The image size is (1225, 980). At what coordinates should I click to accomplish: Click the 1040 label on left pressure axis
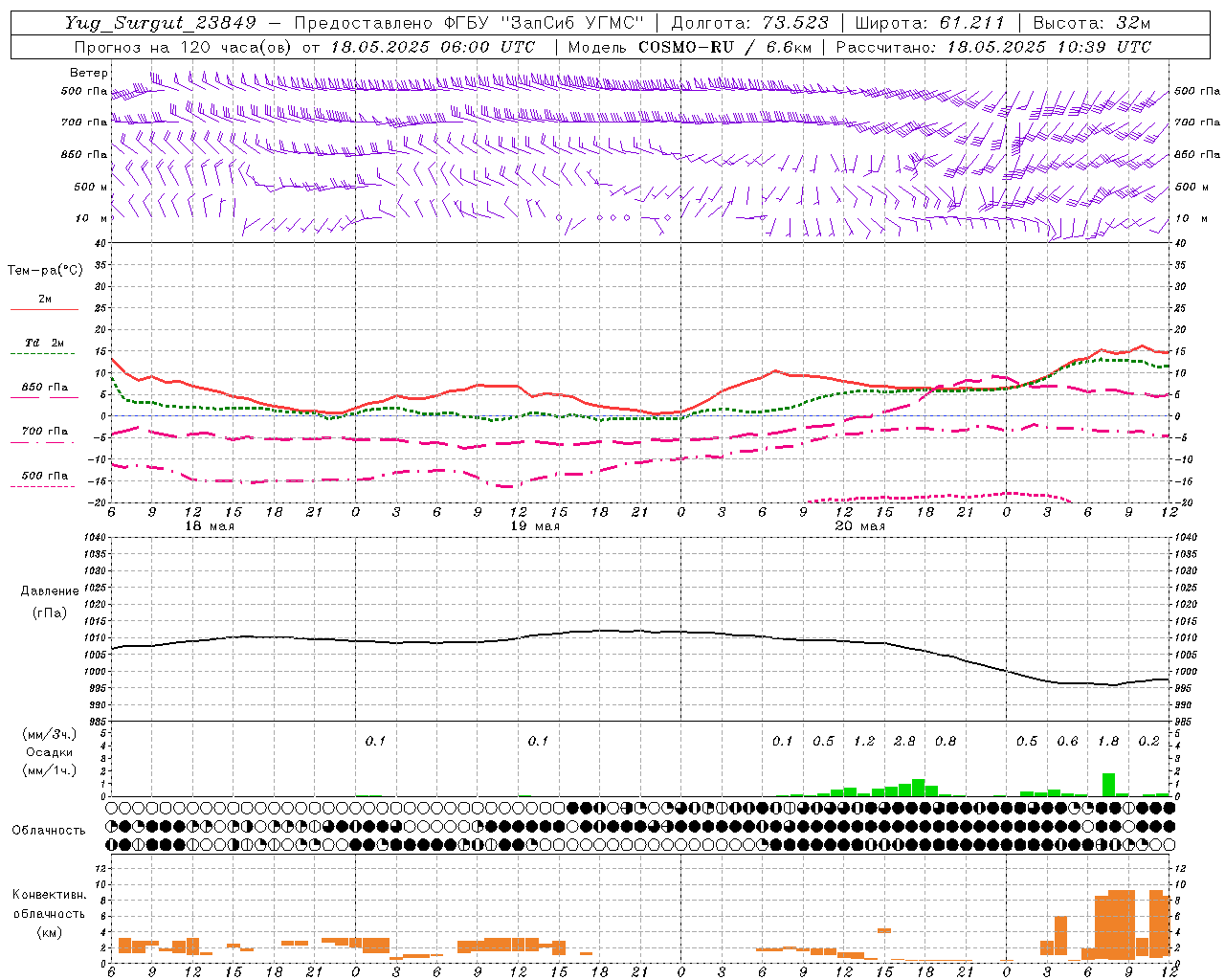(94, 537)
